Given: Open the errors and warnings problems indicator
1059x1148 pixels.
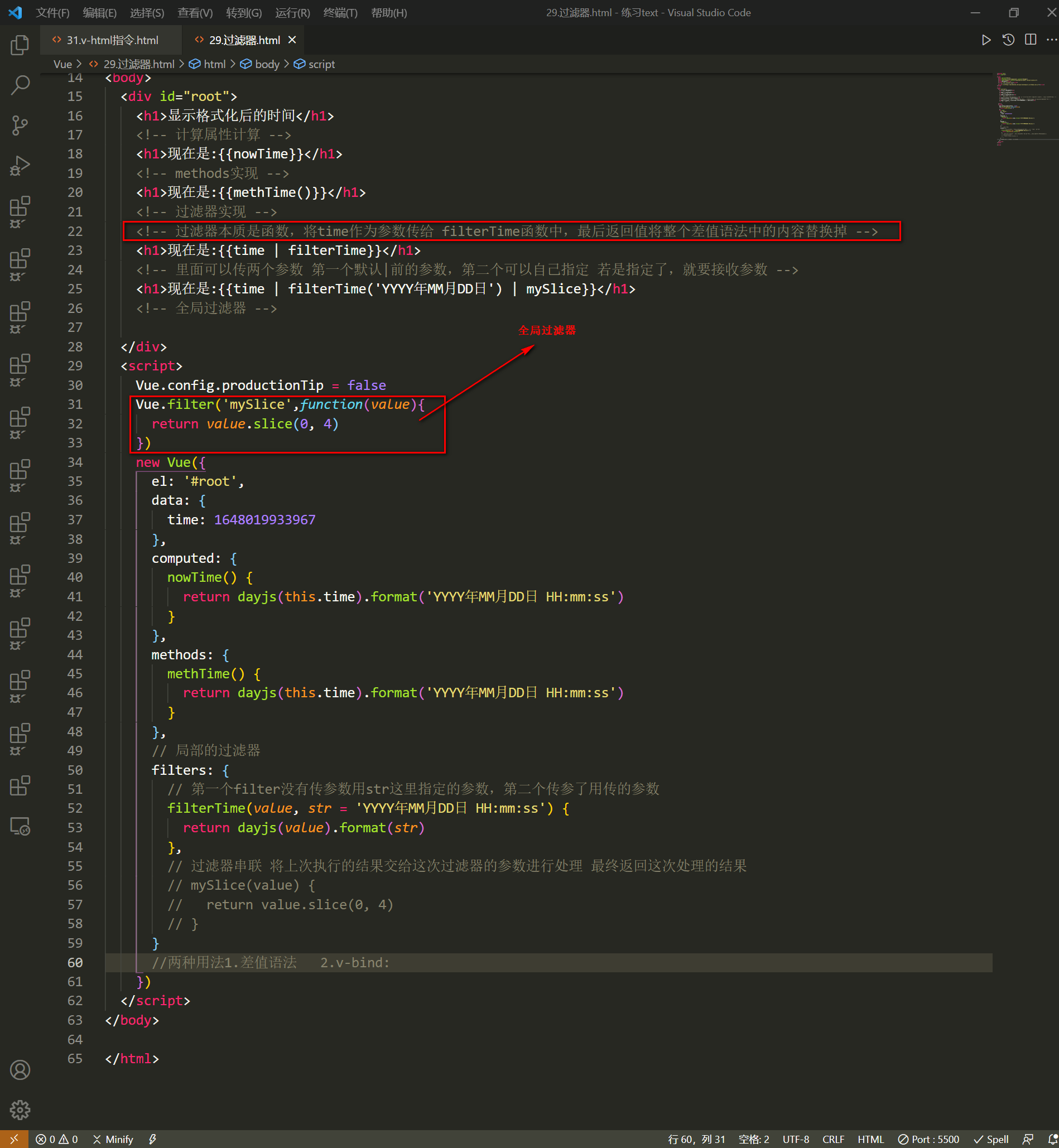Looking at the screenshot, I should [57, 1139].
